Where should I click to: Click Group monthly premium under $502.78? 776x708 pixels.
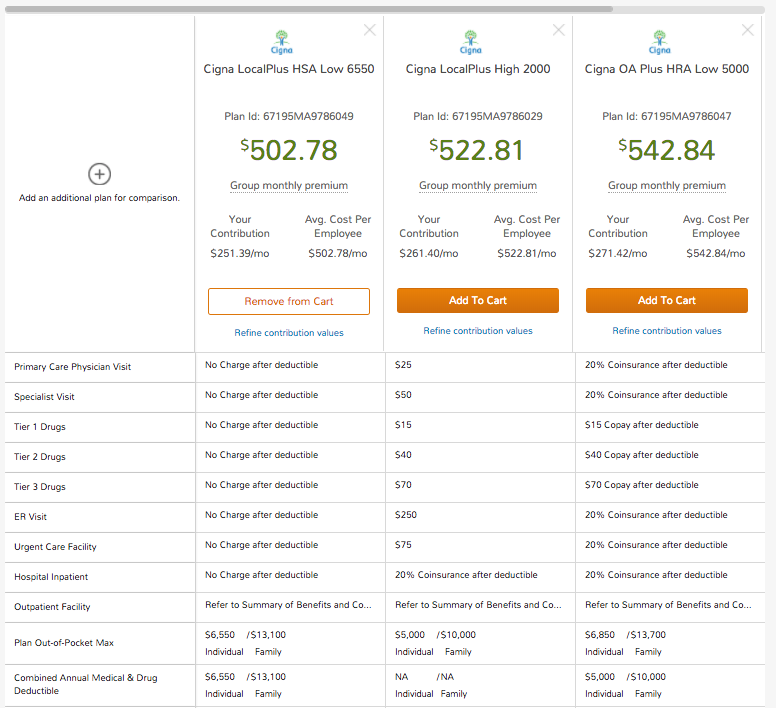289,186
